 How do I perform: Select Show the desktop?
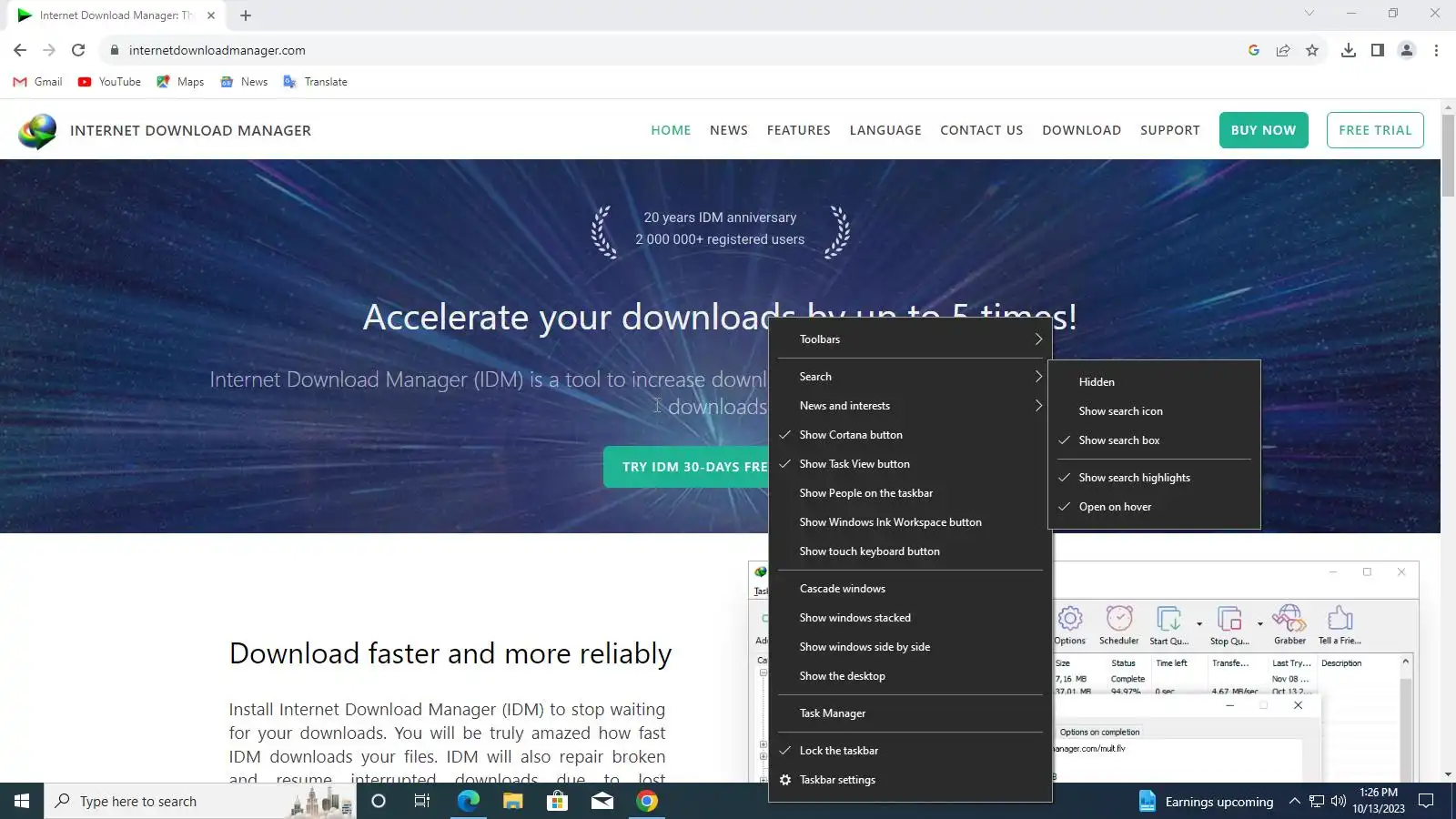910,676
